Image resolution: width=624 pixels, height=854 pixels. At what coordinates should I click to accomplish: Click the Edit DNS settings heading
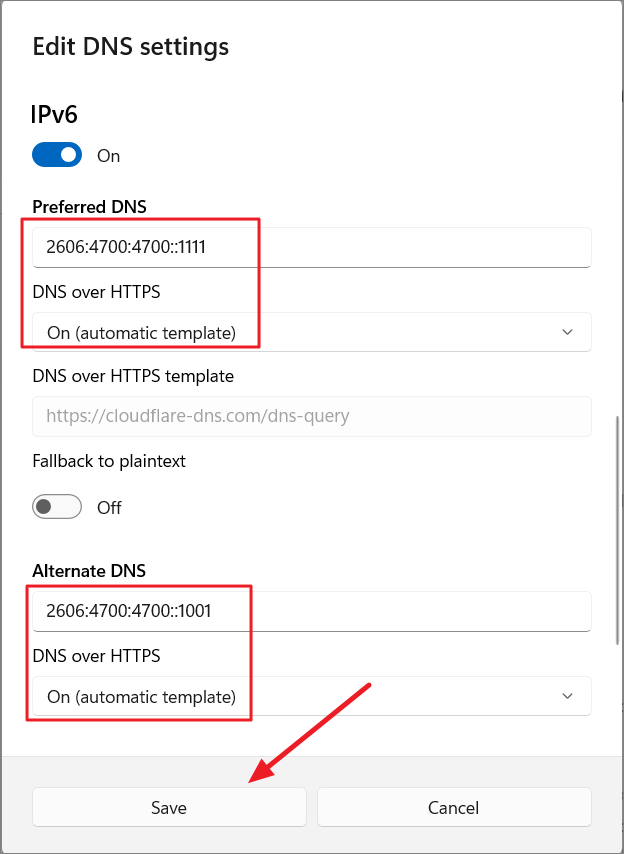coord(131,47)
